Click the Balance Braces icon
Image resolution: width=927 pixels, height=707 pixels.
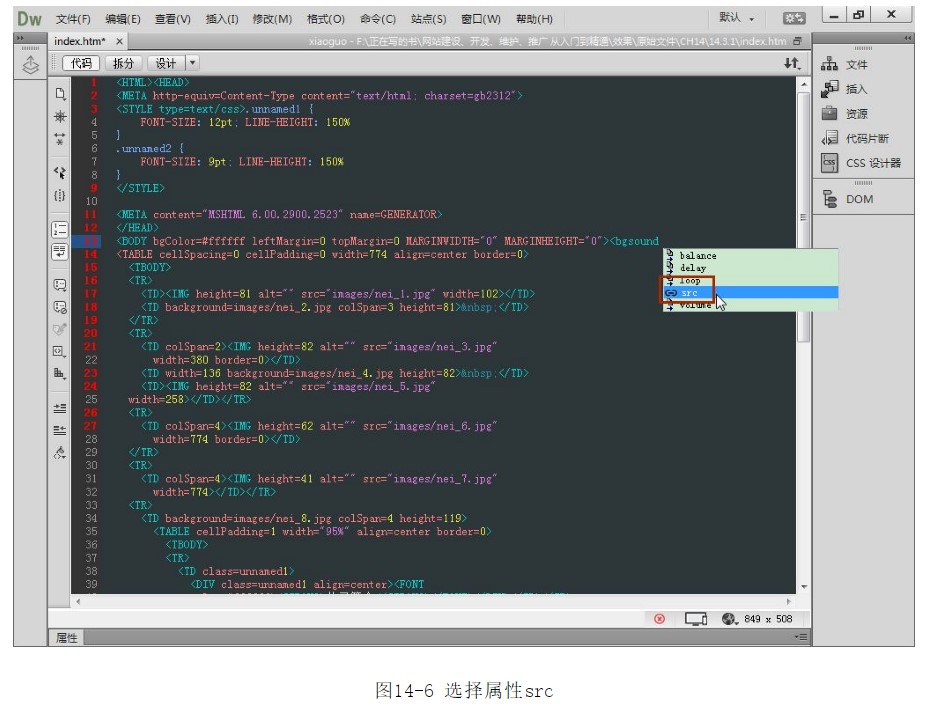point(60,196)
